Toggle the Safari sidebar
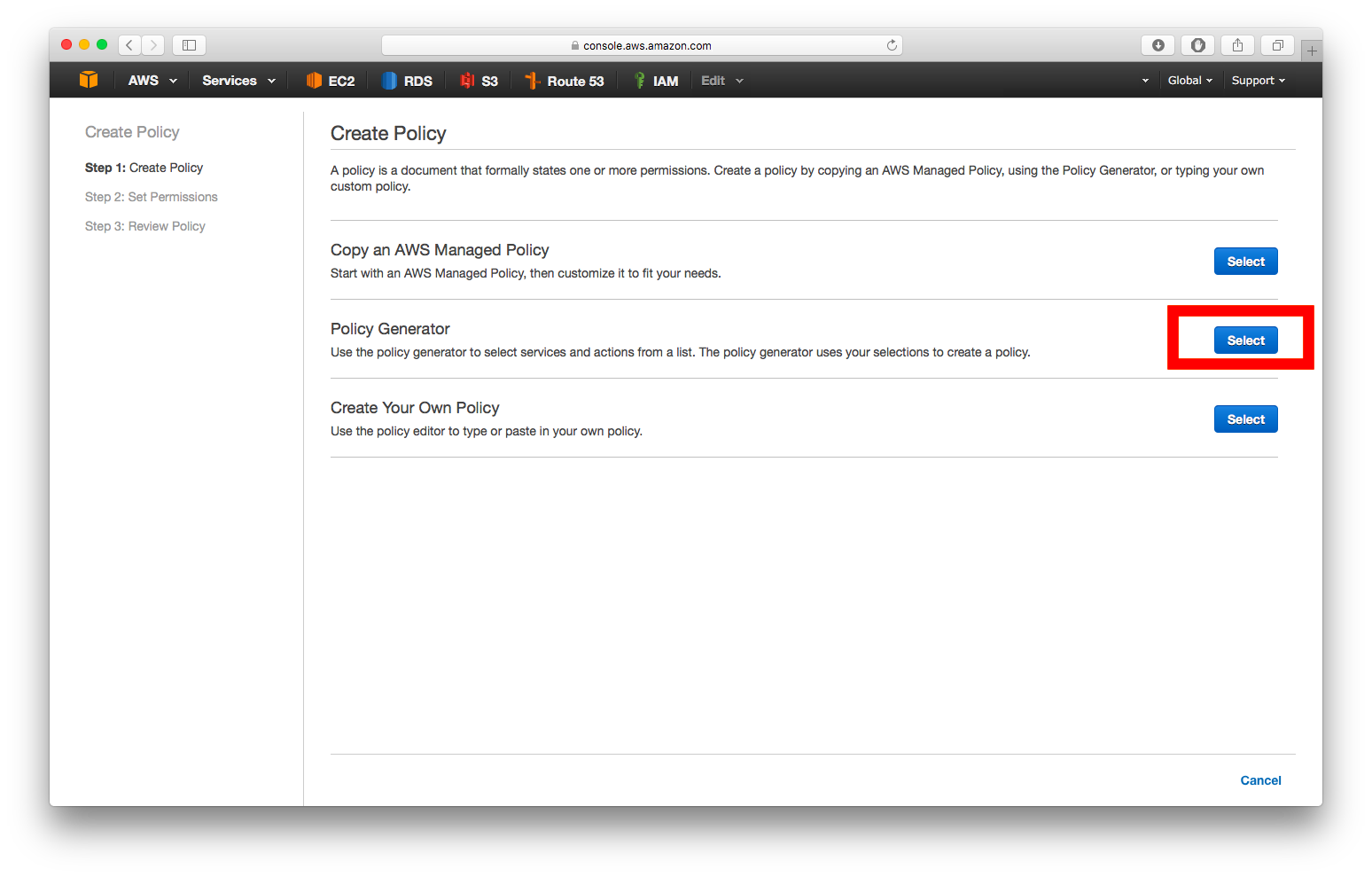Viewport: 1372px width, 877px height. [189, 45]
